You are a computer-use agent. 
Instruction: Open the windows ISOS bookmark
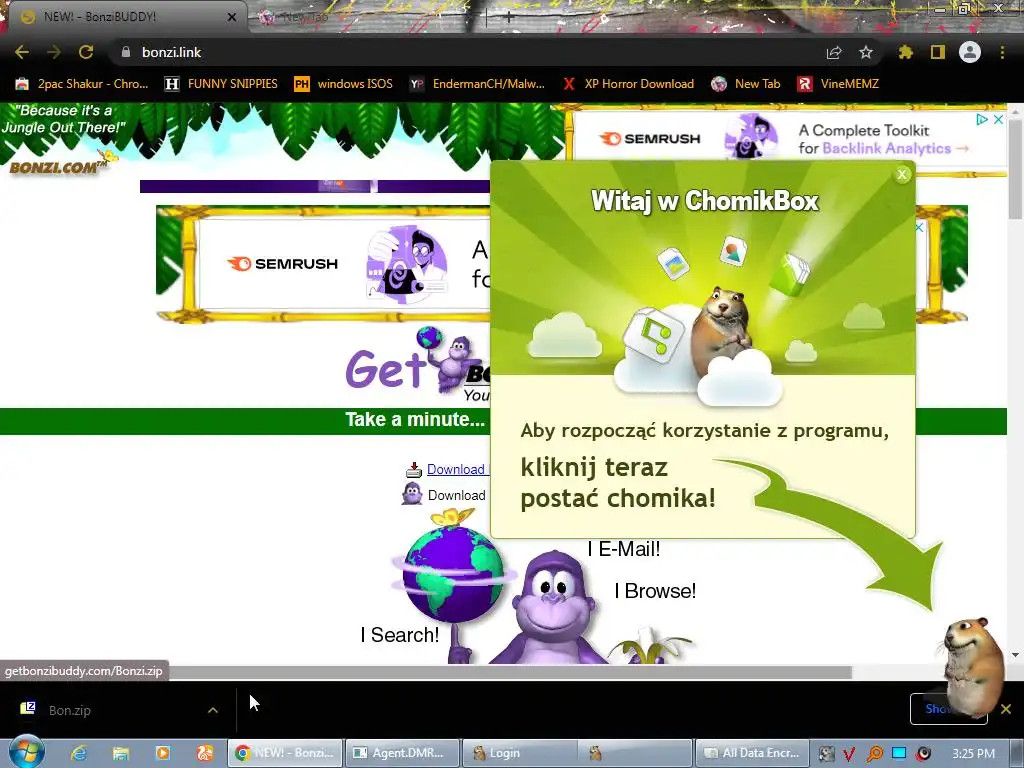tap(344, 84)
